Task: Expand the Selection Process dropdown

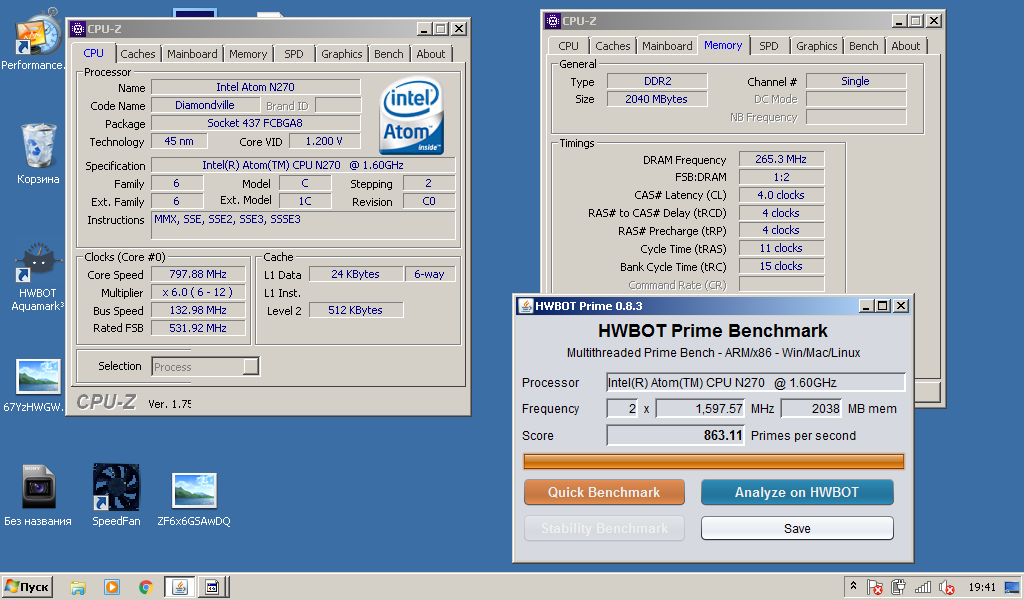Action: [x=206, y=367]
